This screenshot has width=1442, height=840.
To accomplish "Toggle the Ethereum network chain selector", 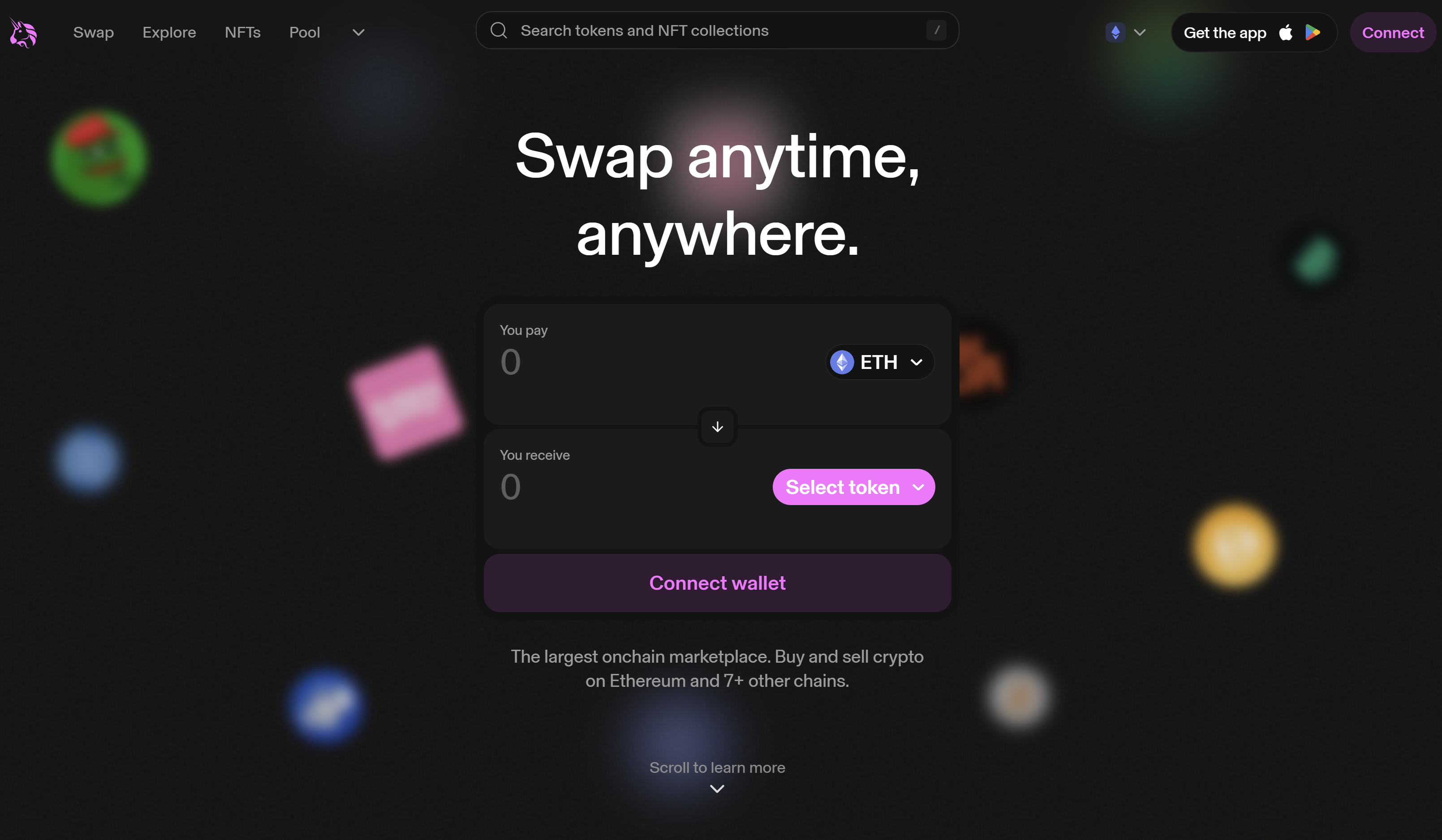I will pos(1127,32).
